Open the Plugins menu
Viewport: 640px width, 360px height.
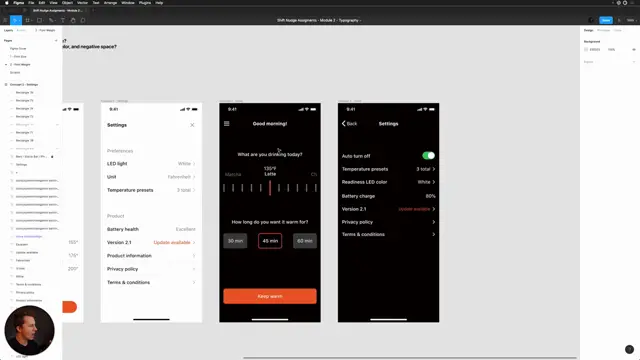click(144, 2)
